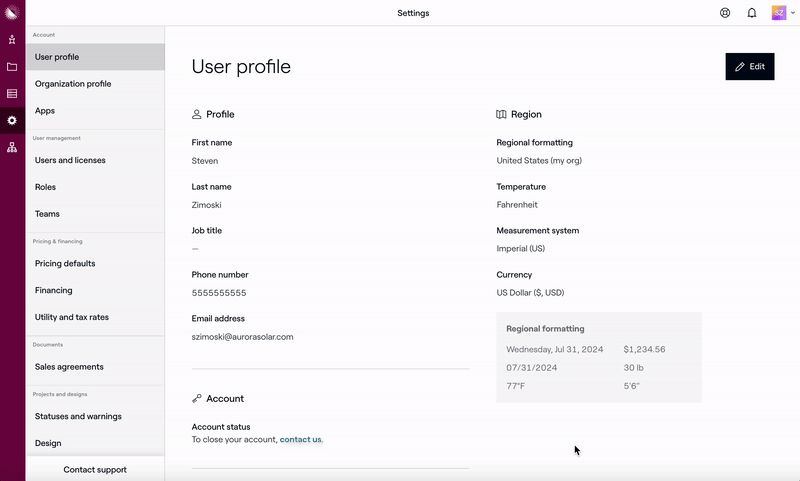The width and height of the screenshot is (800, 481).
Task: Click the SZ user avatar
Action: 779,13
